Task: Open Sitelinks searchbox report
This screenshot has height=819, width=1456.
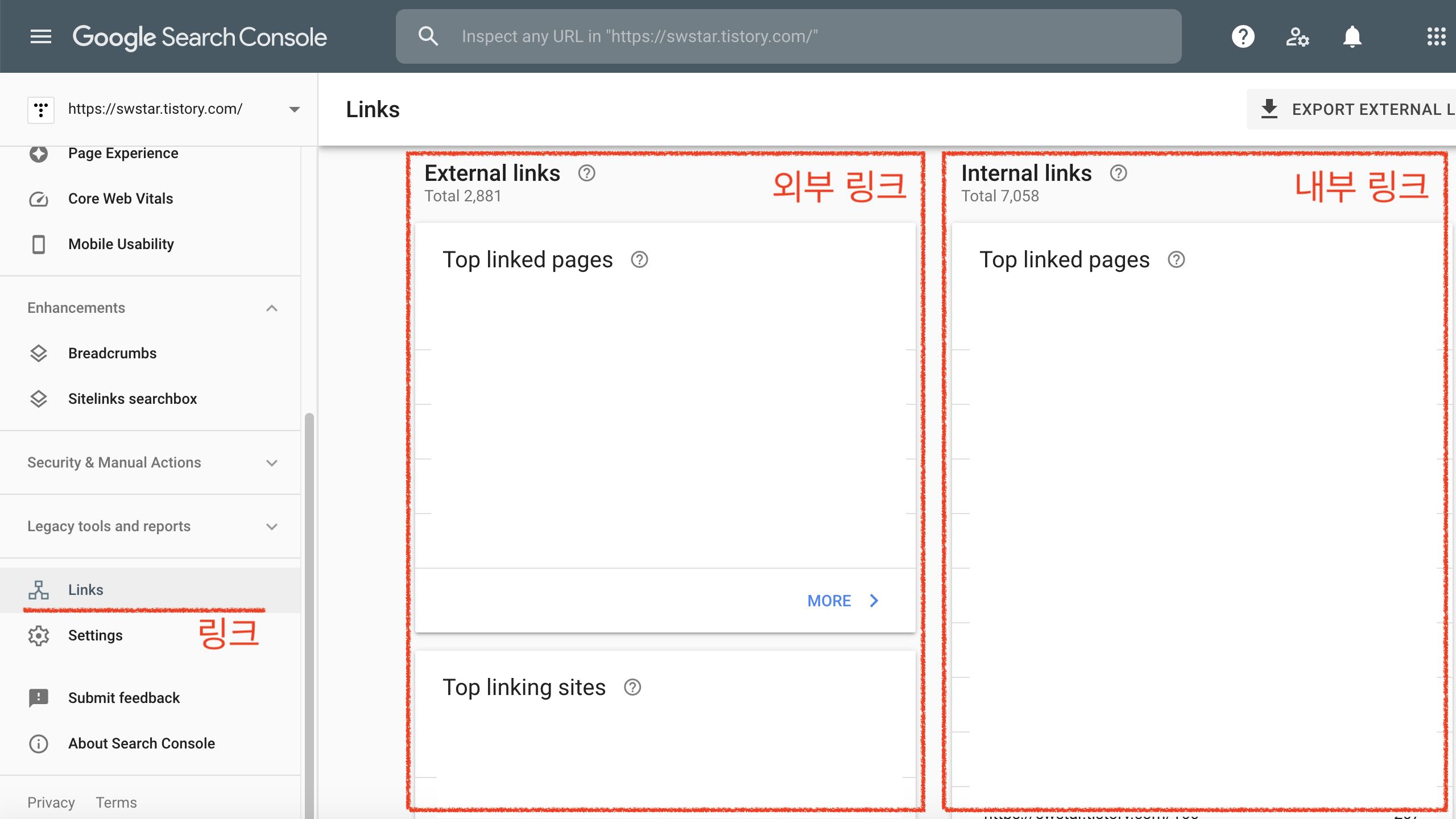Action: click(133, 398)
